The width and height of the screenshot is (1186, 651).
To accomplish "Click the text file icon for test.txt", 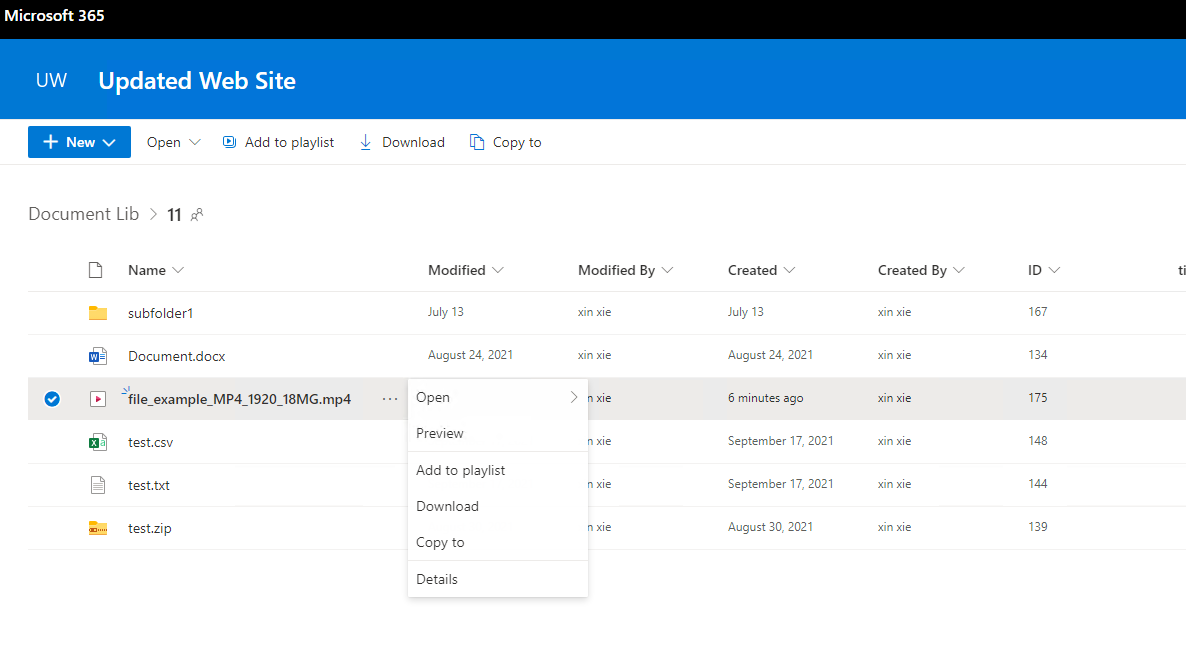I will point(96,484).
